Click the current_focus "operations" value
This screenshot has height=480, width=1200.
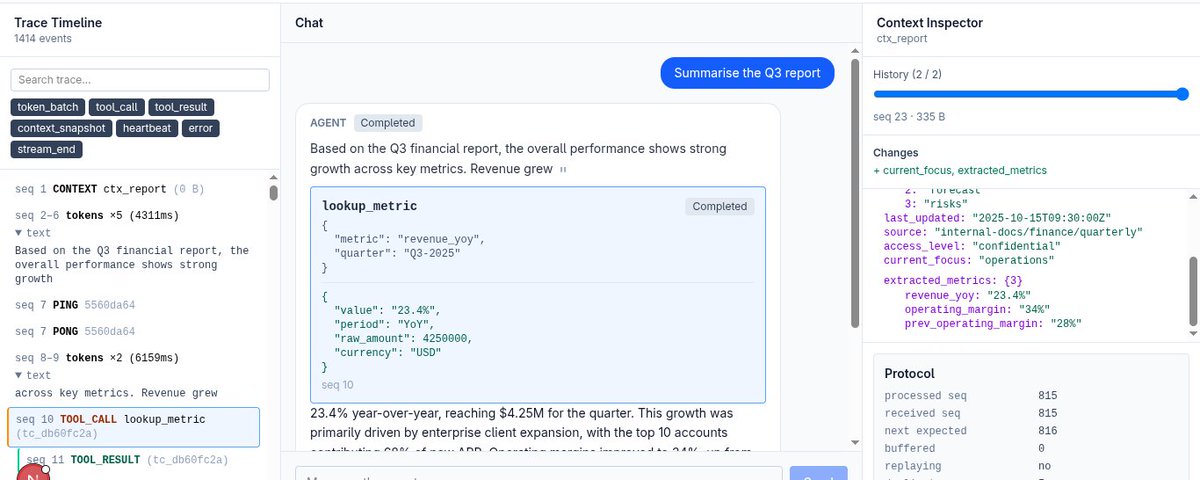pyautogui.click(x=1016, y=260)
